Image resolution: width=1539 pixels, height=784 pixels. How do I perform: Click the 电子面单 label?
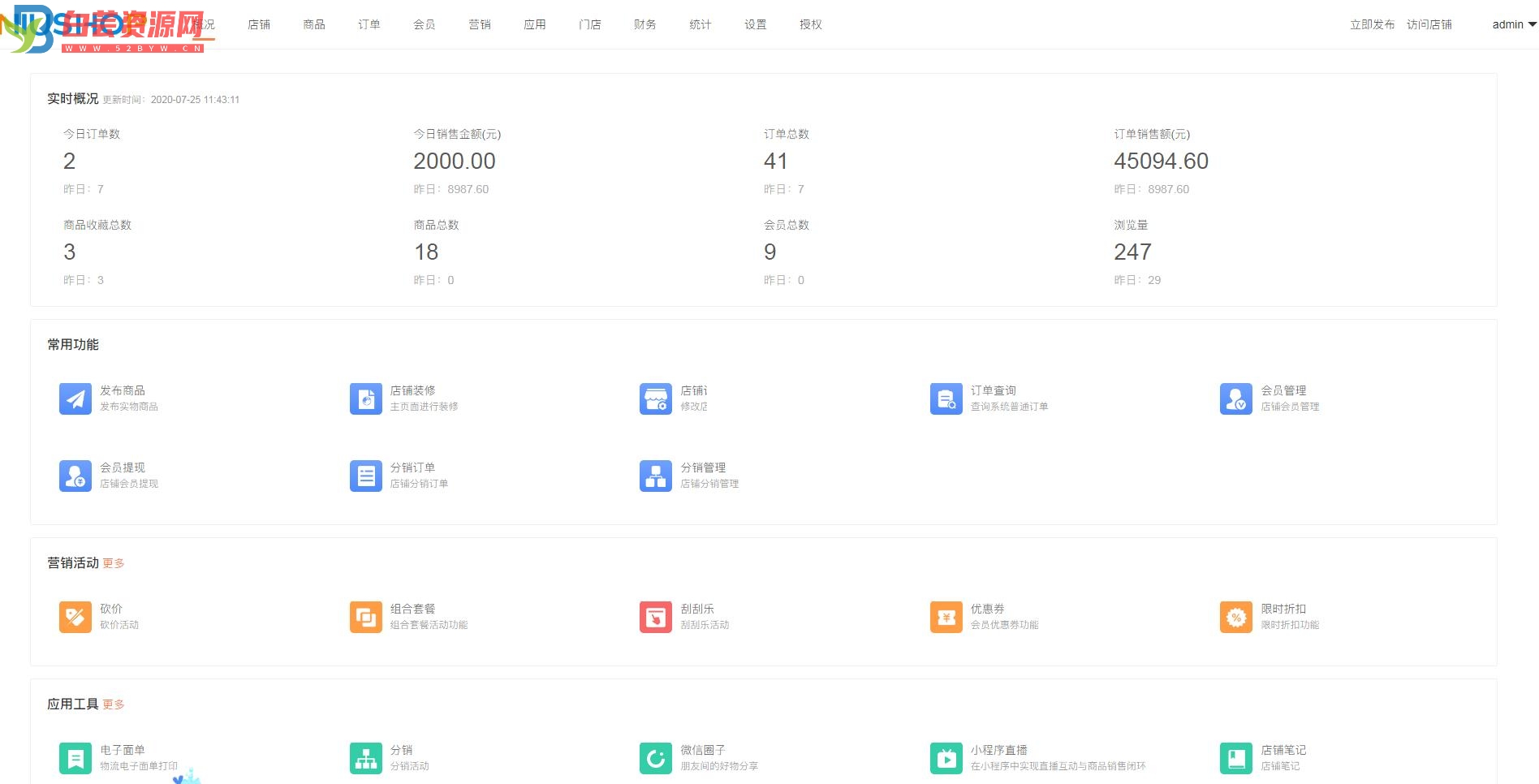(x=123, y=750)
